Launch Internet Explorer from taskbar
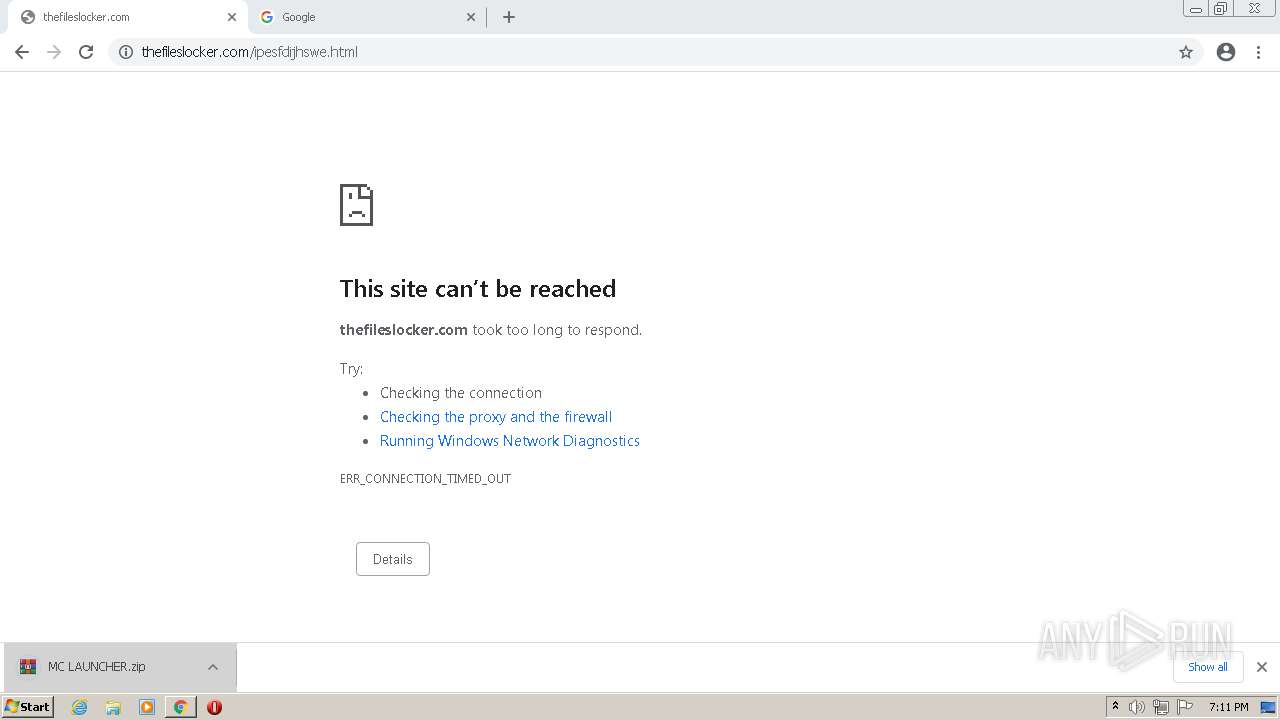Image resolution: width=1280 pixels, height=720 pixels. (80, 707)
